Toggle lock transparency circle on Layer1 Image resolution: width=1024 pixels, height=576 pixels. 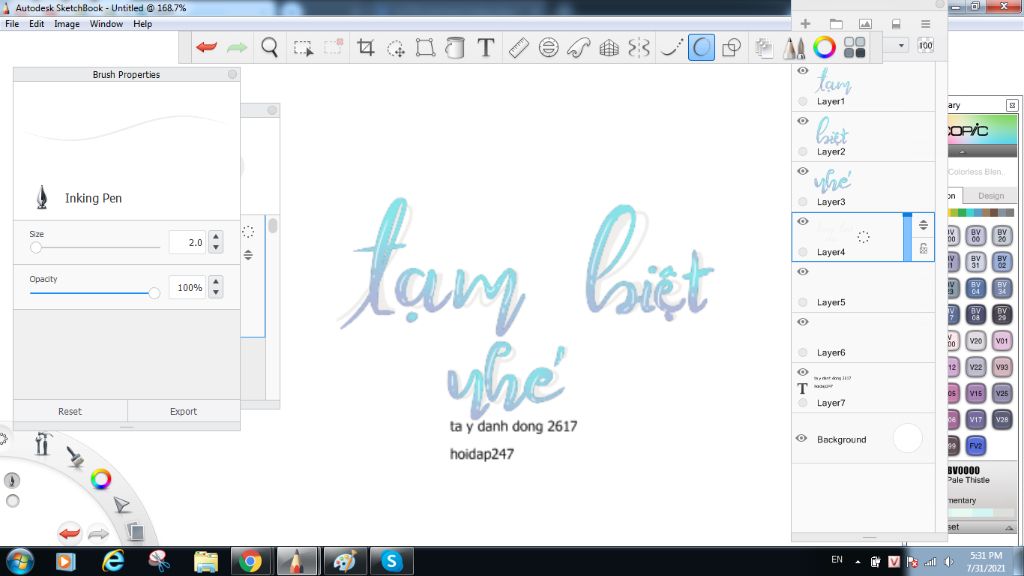[x=803, y=101]
